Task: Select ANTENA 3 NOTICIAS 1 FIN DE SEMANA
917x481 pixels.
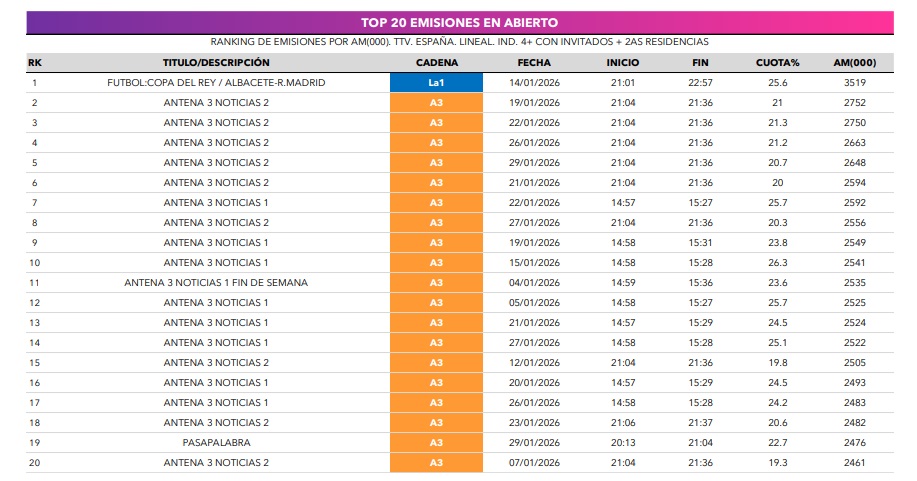Action: (216, 283)
